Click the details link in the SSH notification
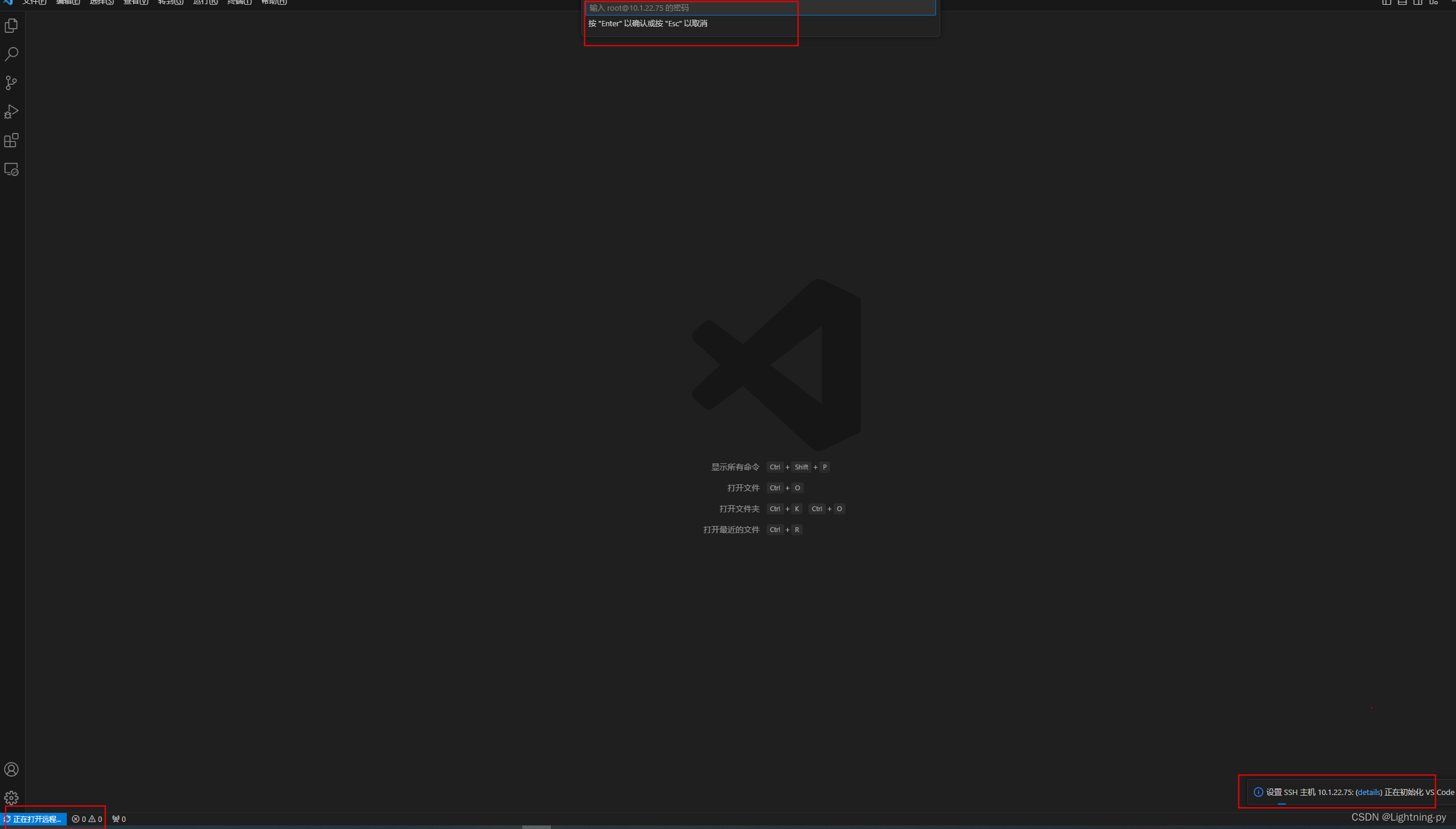The width and height of the screenshot is (1456, 829). coord(1368,792)
